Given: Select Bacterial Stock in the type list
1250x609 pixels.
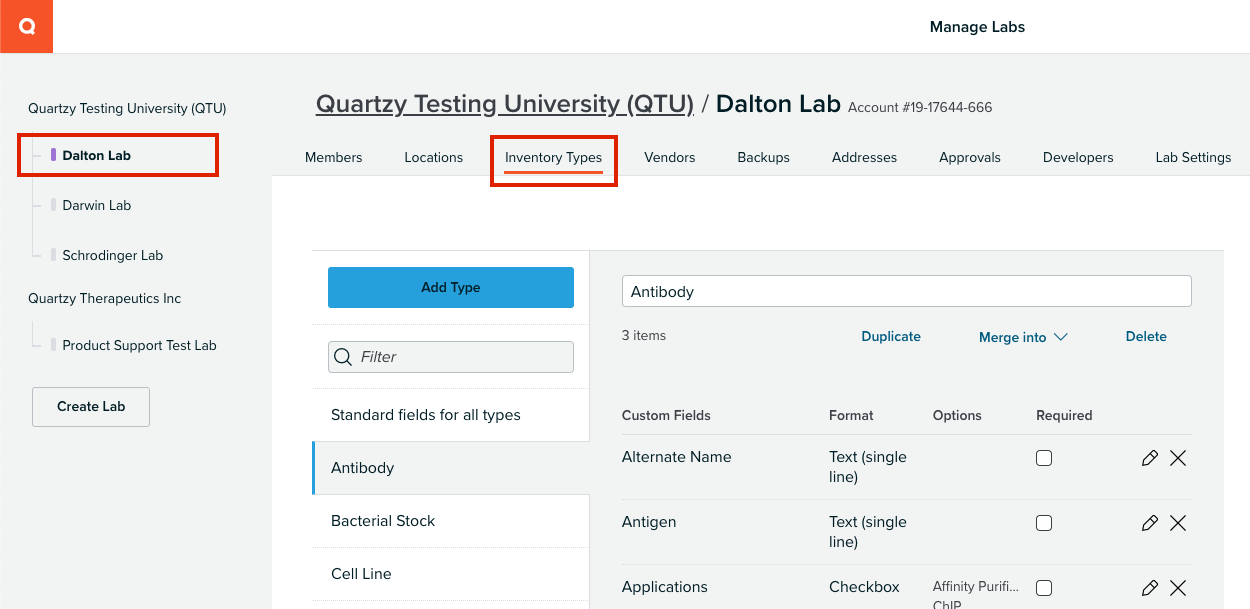Looking at the screenshot, I should pyautogui.click(x=451, y=521).
